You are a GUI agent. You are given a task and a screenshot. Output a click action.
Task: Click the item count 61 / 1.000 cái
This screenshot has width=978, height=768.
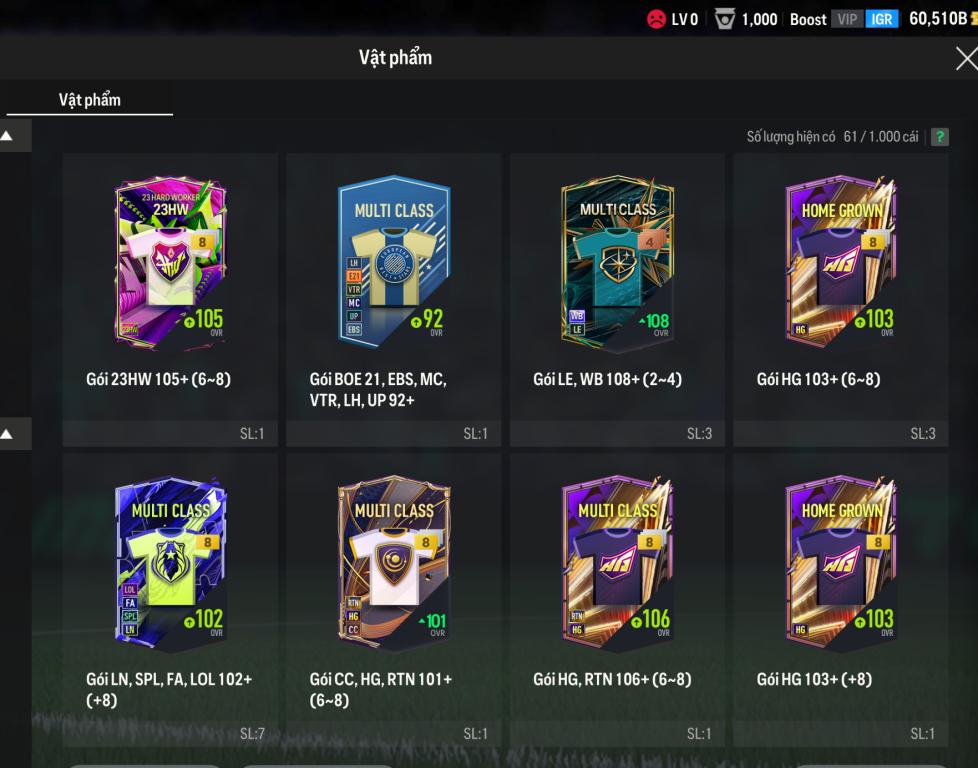tap(881, 137)
